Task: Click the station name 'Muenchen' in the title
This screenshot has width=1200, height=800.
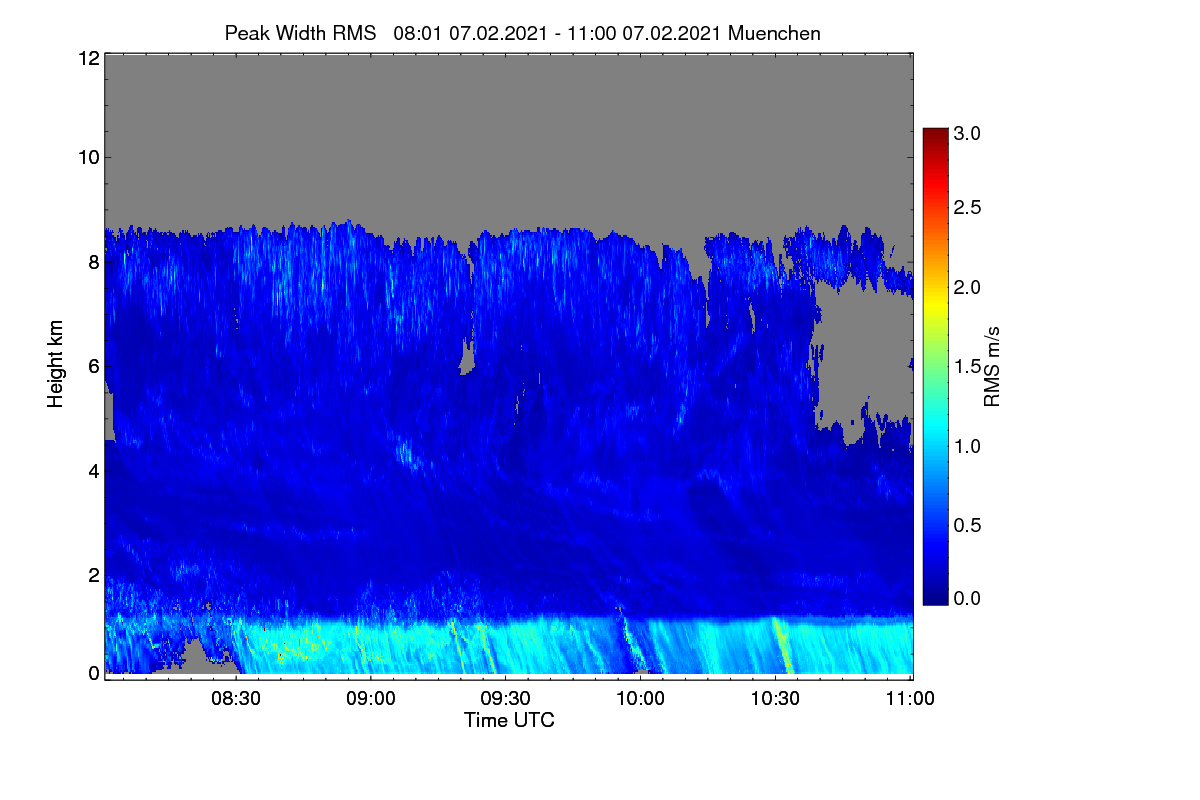Action: click(775, 33)
